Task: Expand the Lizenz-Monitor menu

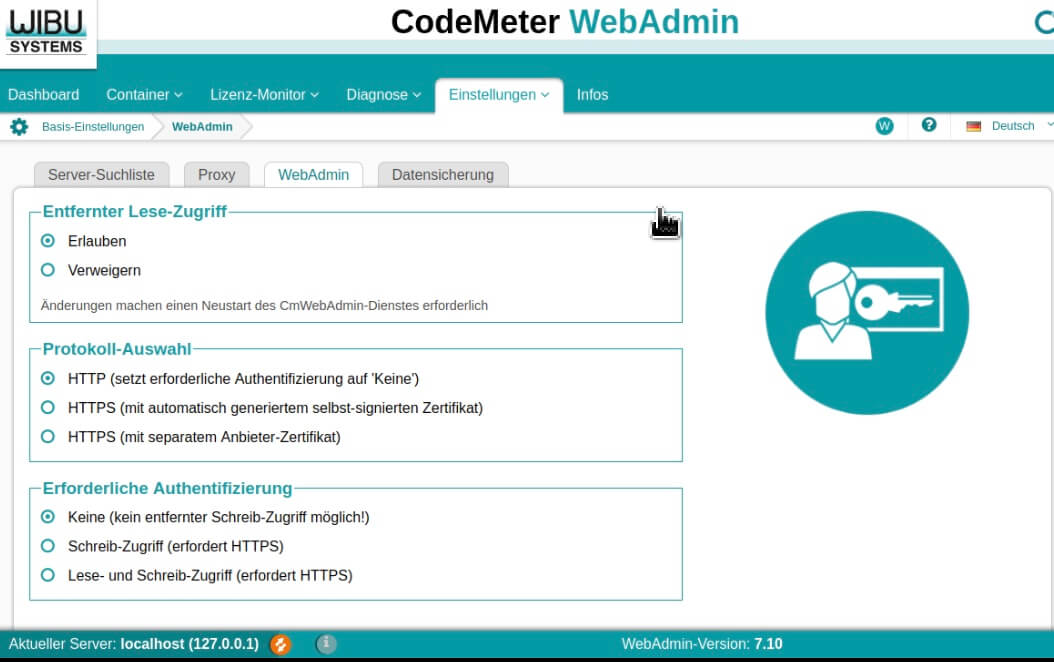Action: [x=264, y=95]
